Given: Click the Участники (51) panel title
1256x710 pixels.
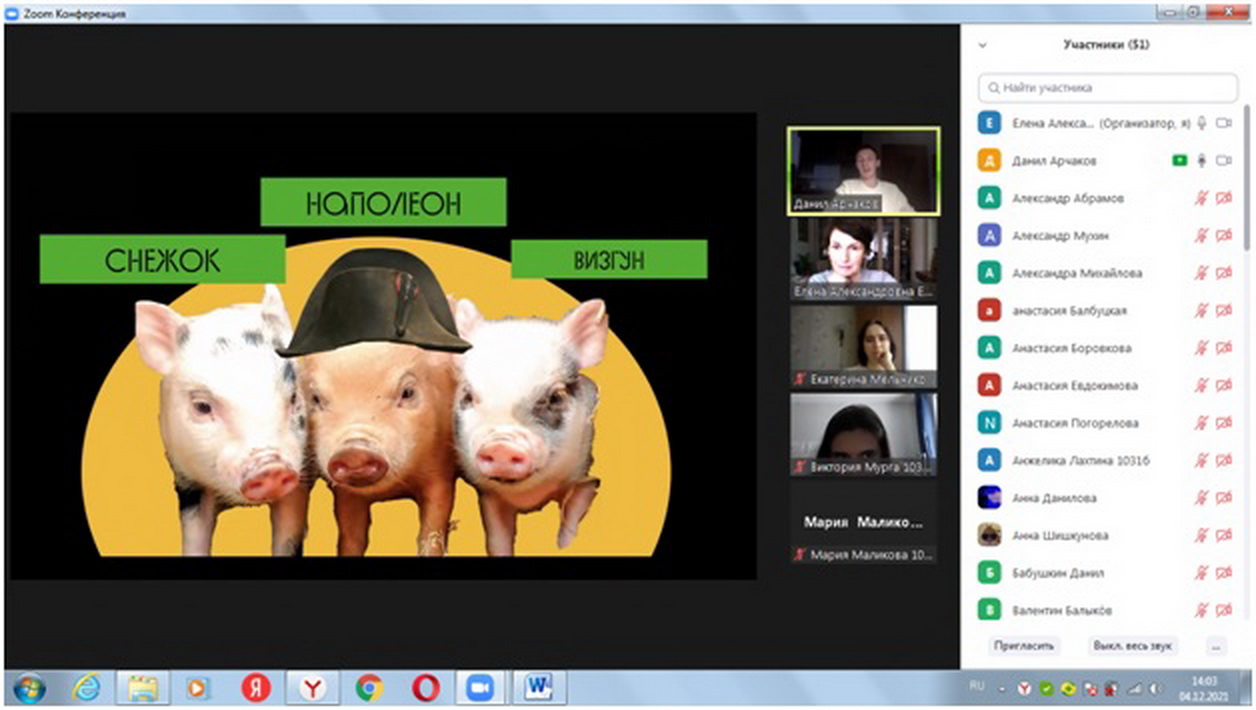Looking at the screenshot, I should [x=1106, y=45].
